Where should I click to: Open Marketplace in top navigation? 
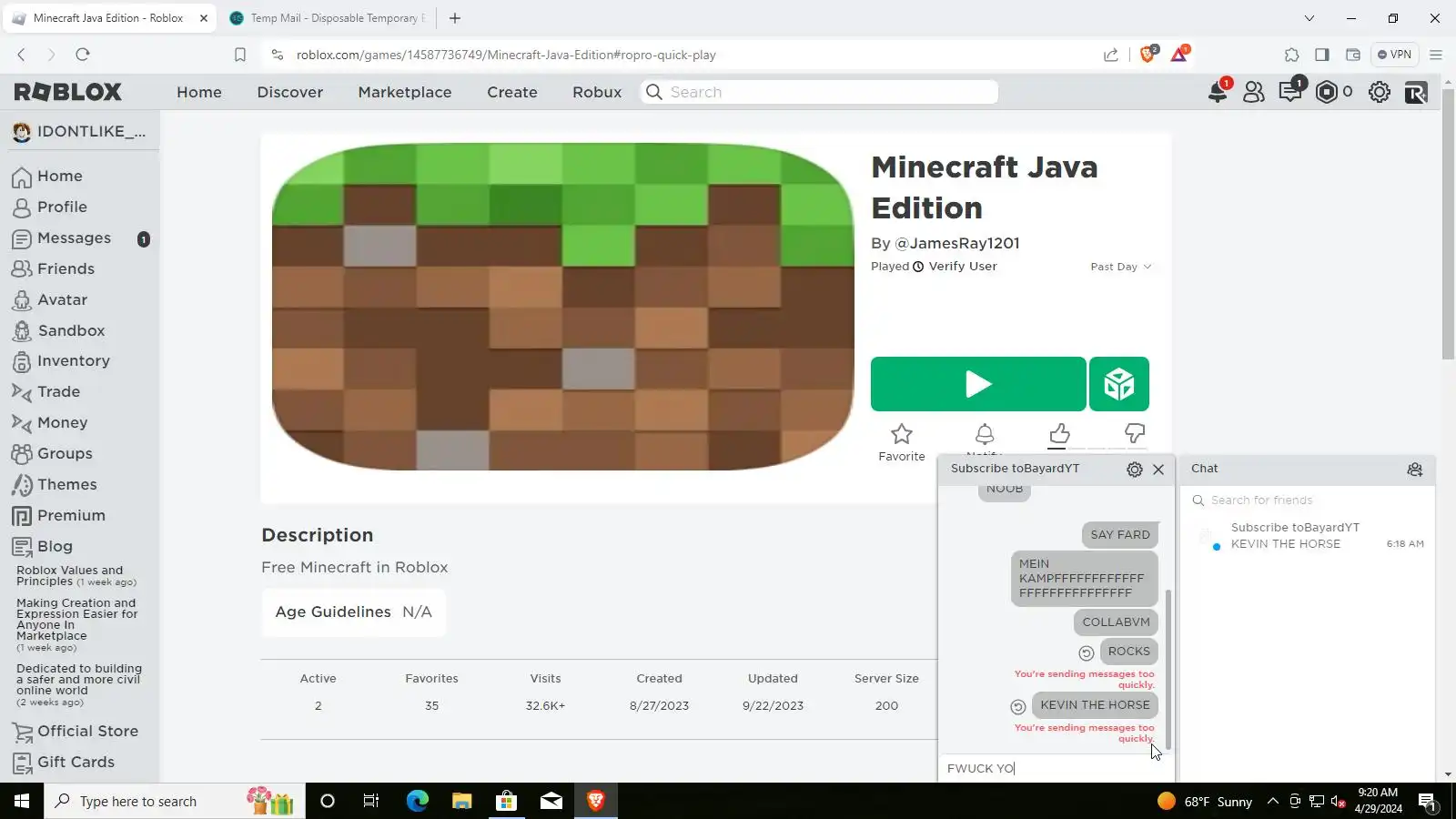405,92
